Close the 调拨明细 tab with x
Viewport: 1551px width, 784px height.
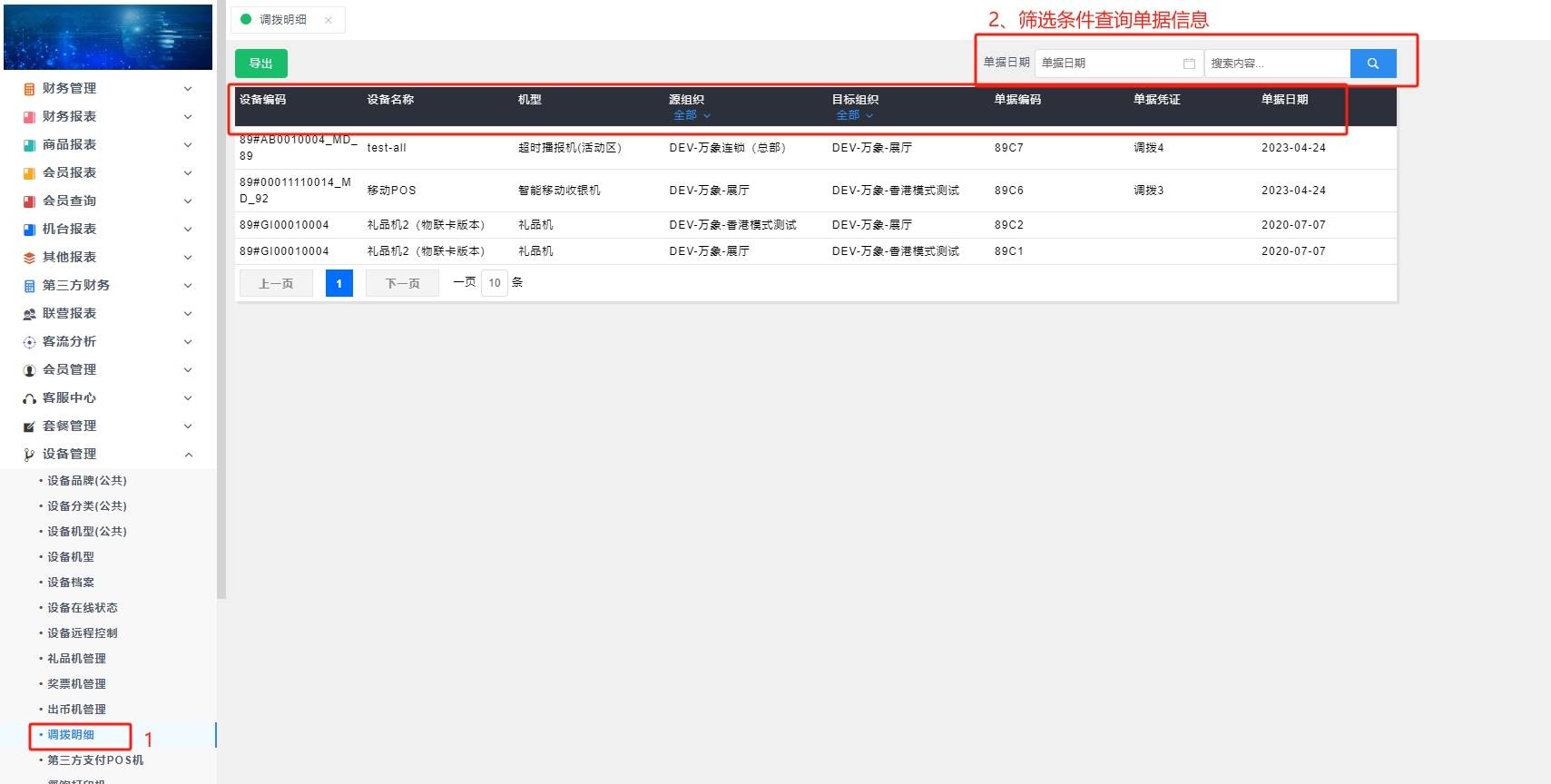[329, 20]
